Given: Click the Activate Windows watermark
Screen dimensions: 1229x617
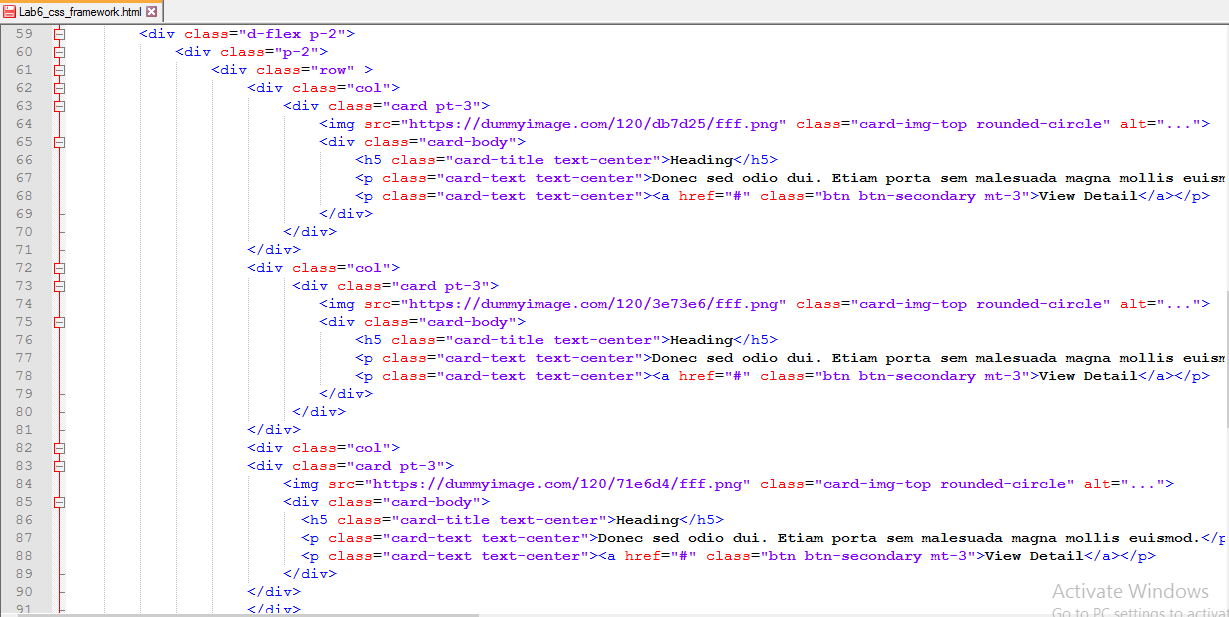Looking at the screenshot, I should 1129,591.
